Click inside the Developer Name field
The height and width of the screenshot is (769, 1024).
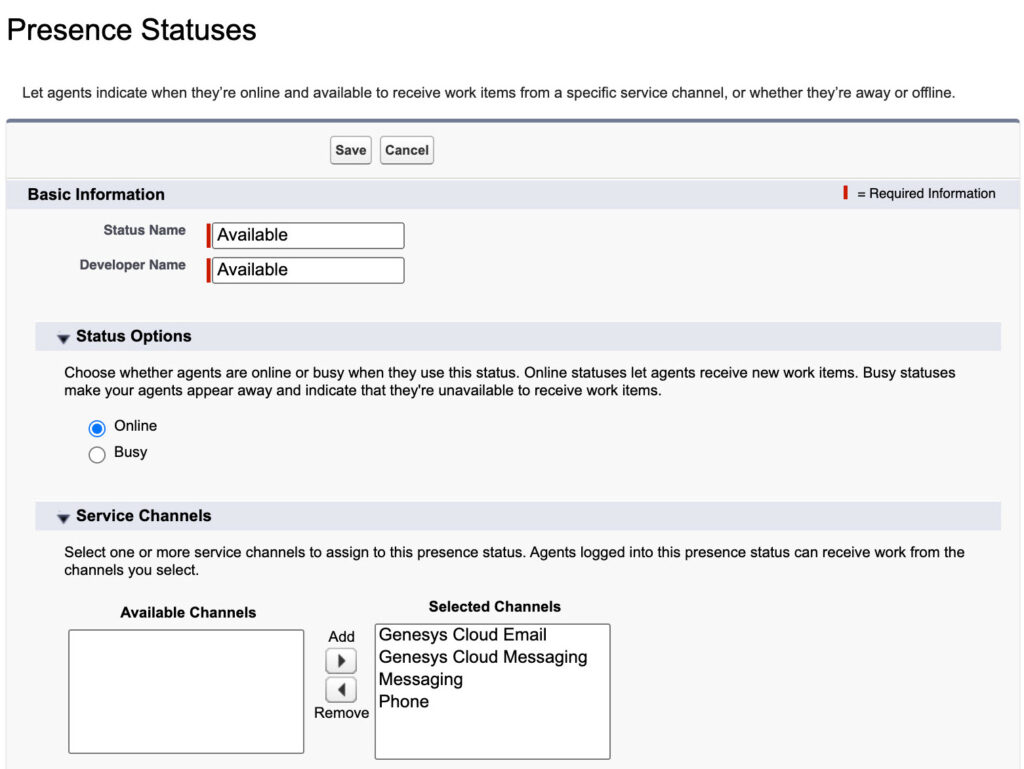[x=307, y=270]
